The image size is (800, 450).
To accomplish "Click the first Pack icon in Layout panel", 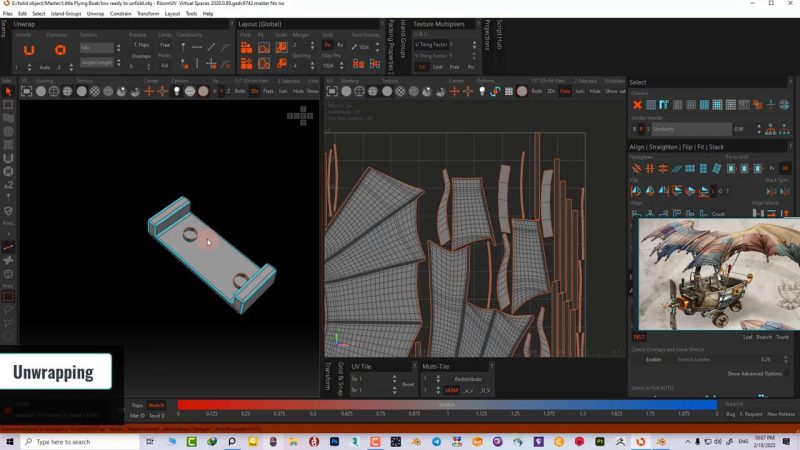I will coord(246,45).
